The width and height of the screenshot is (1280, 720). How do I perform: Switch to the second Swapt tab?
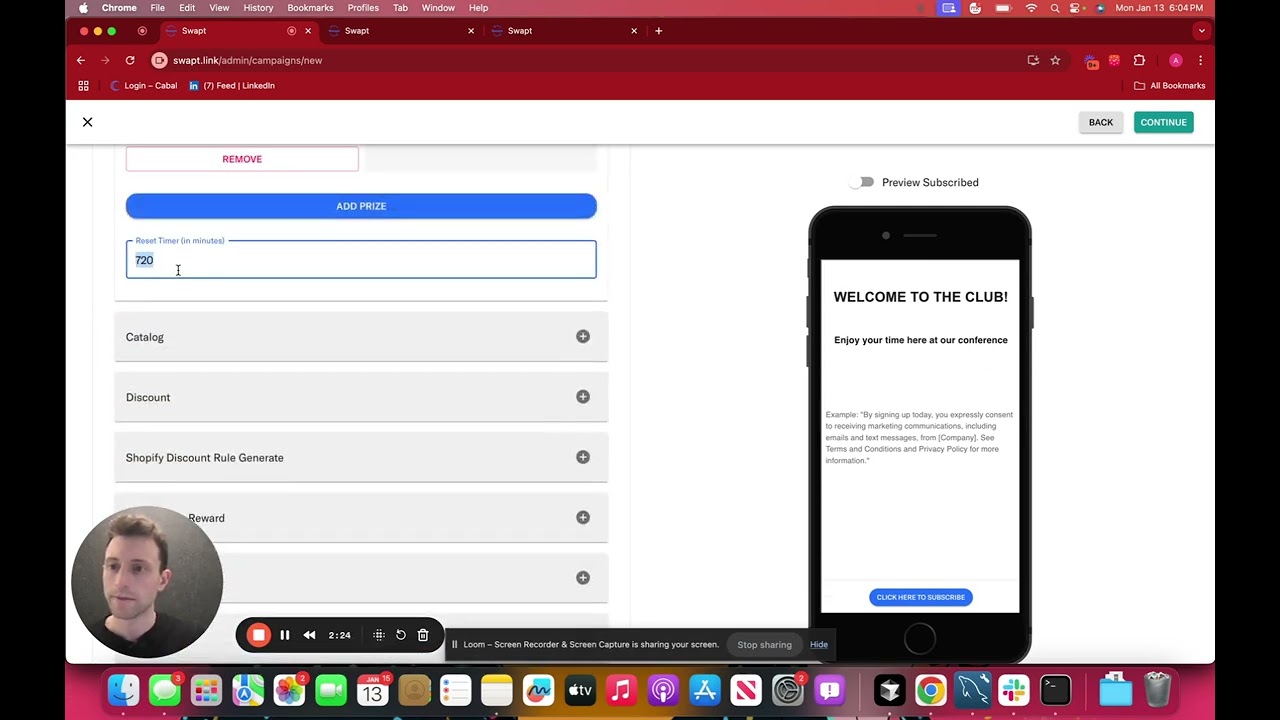point(400,31)
